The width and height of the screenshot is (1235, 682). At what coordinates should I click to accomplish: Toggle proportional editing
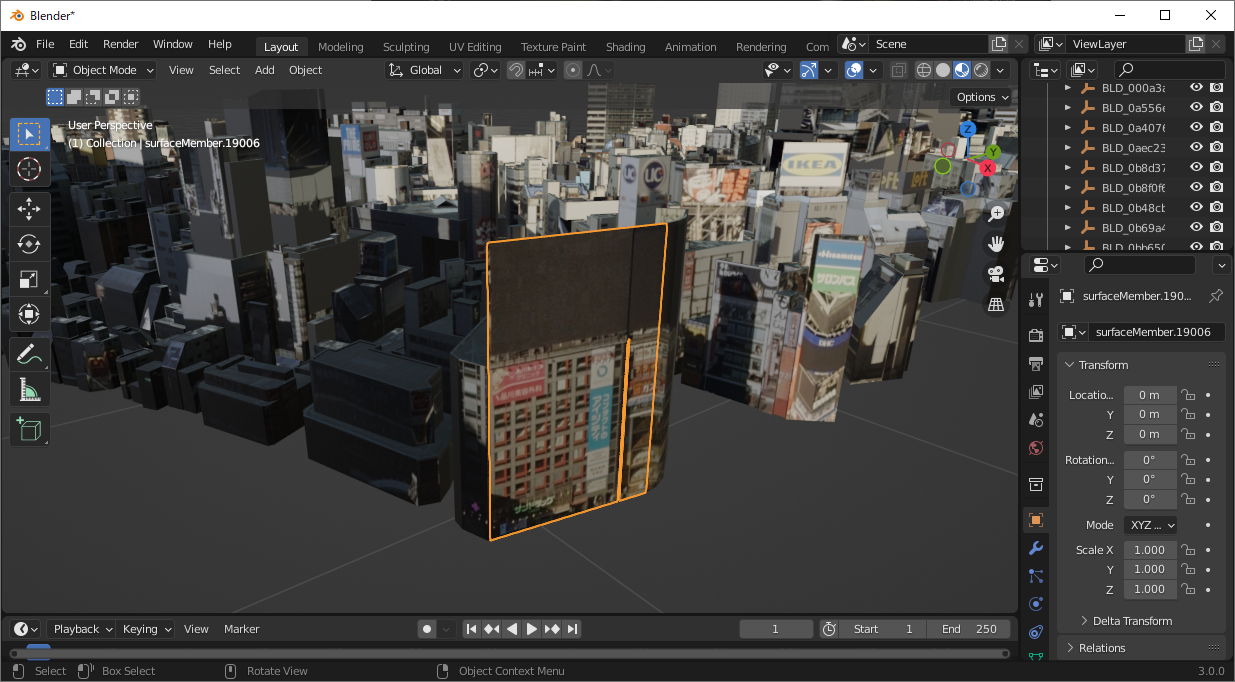coord(572,70)
